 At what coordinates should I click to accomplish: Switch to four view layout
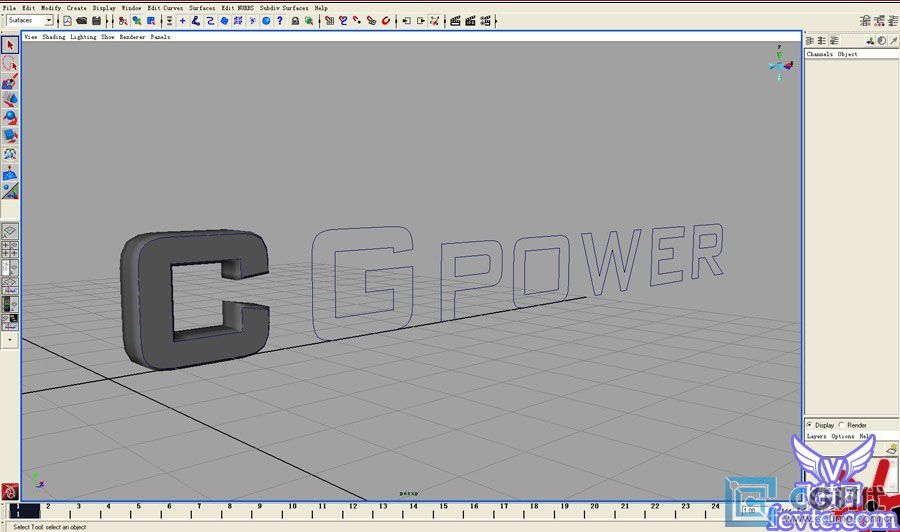point(10,250)
